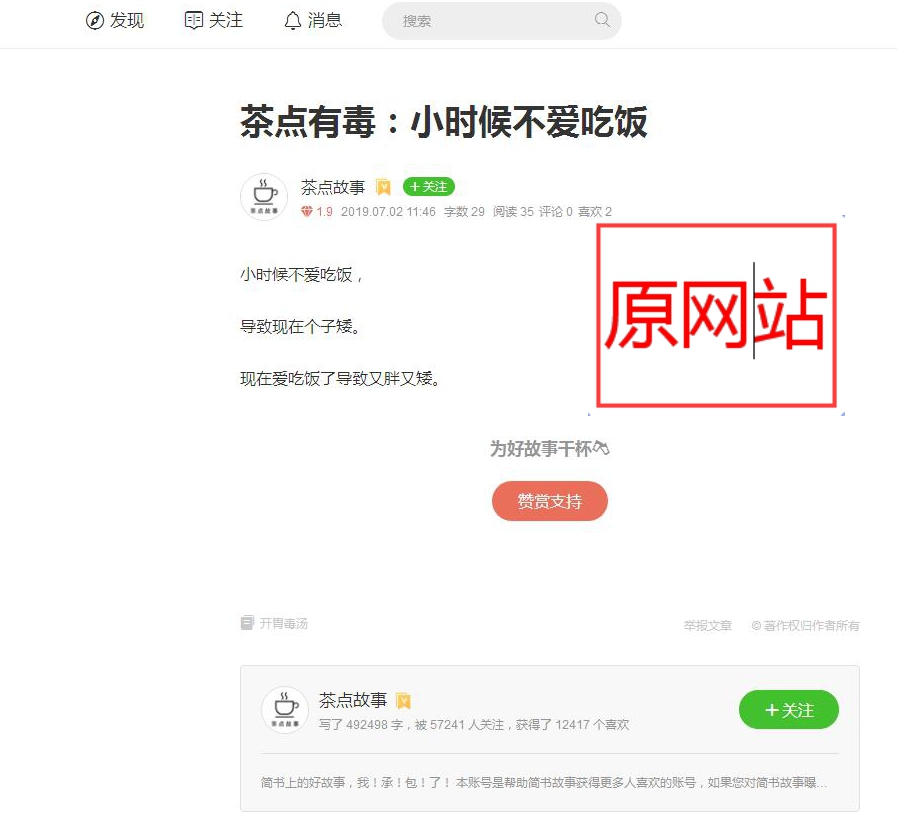Click the magnifier search icon
Screen dimensions: 897x829
click(x=602, y=20)
